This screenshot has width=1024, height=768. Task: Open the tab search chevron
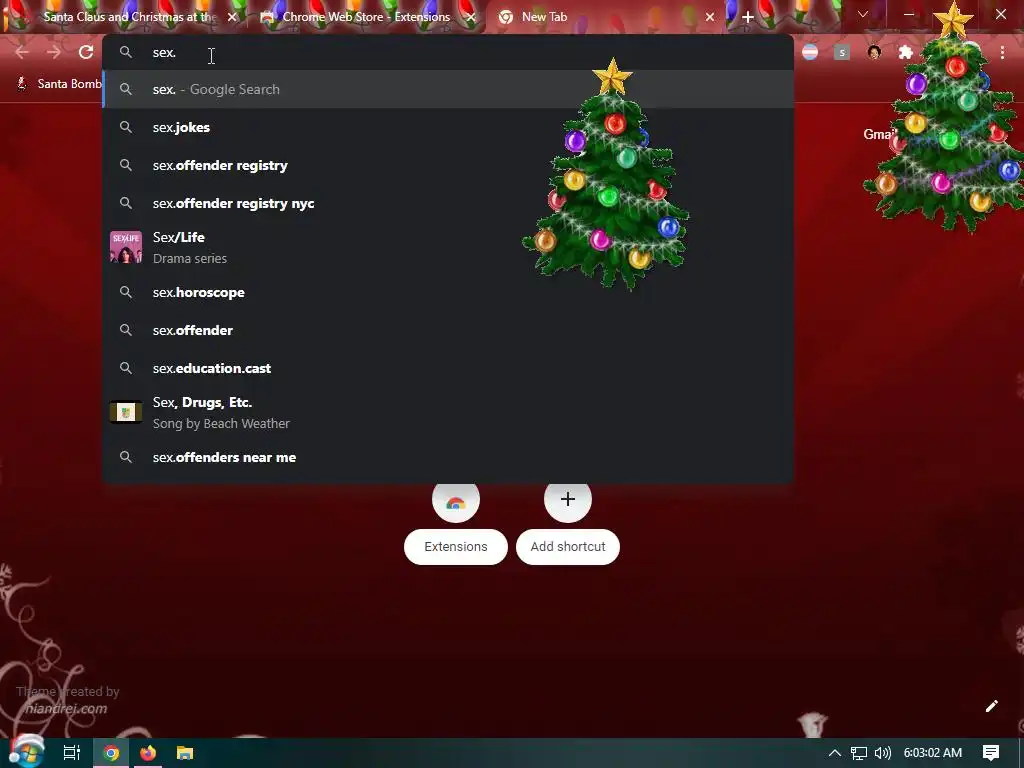pos(863,14)
